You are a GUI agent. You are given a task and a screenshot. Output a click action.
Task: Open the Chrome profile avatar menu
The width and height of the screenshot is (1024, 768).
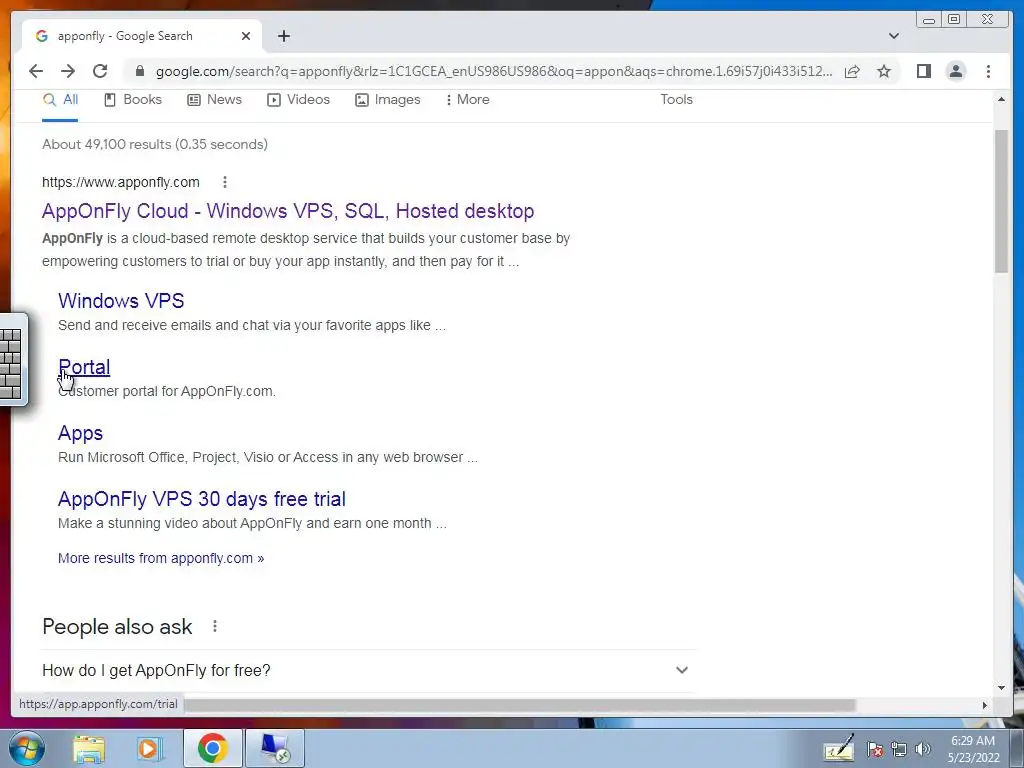(x=955, y=71)
